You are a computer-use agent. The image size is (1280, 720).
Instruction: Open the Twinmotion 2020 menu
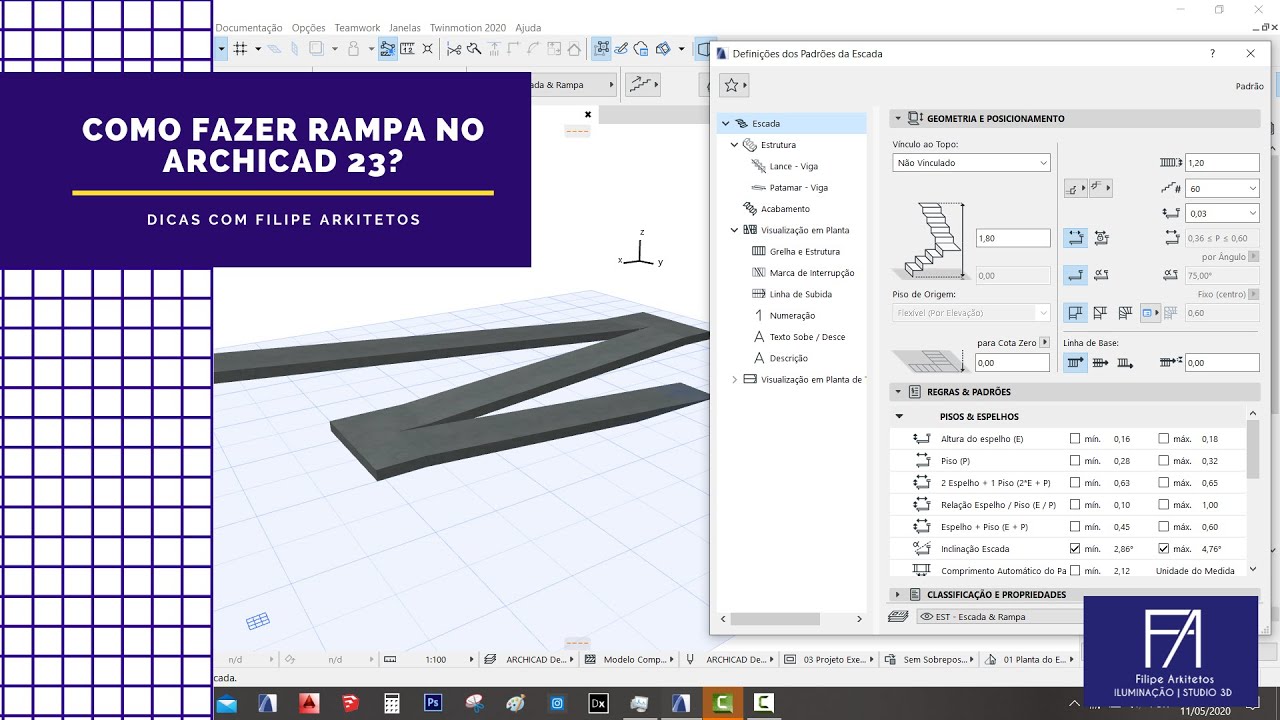[x=468, y=28]
